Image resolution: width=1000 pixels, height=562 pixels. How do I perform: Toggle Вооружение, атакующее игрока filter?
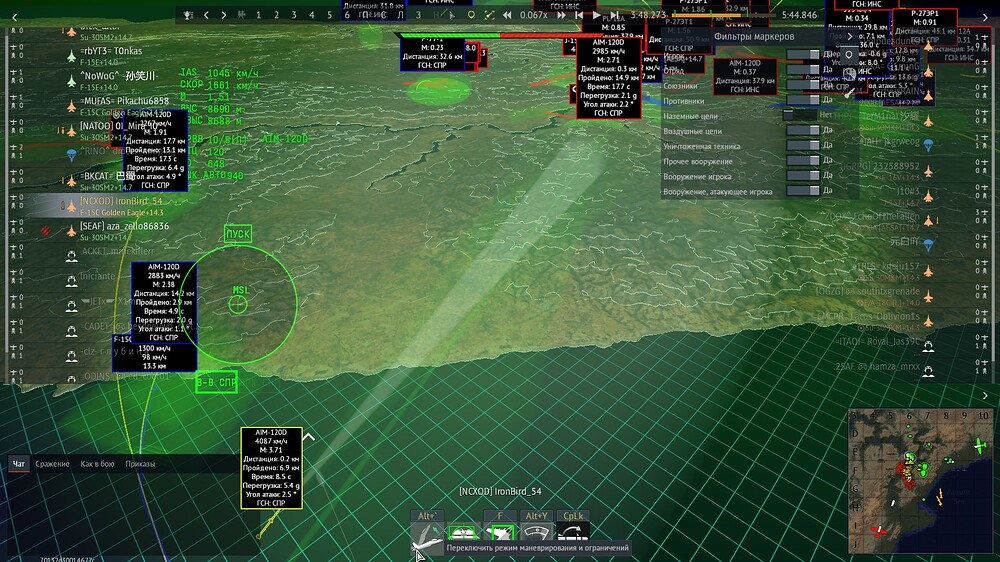(803, 191)
